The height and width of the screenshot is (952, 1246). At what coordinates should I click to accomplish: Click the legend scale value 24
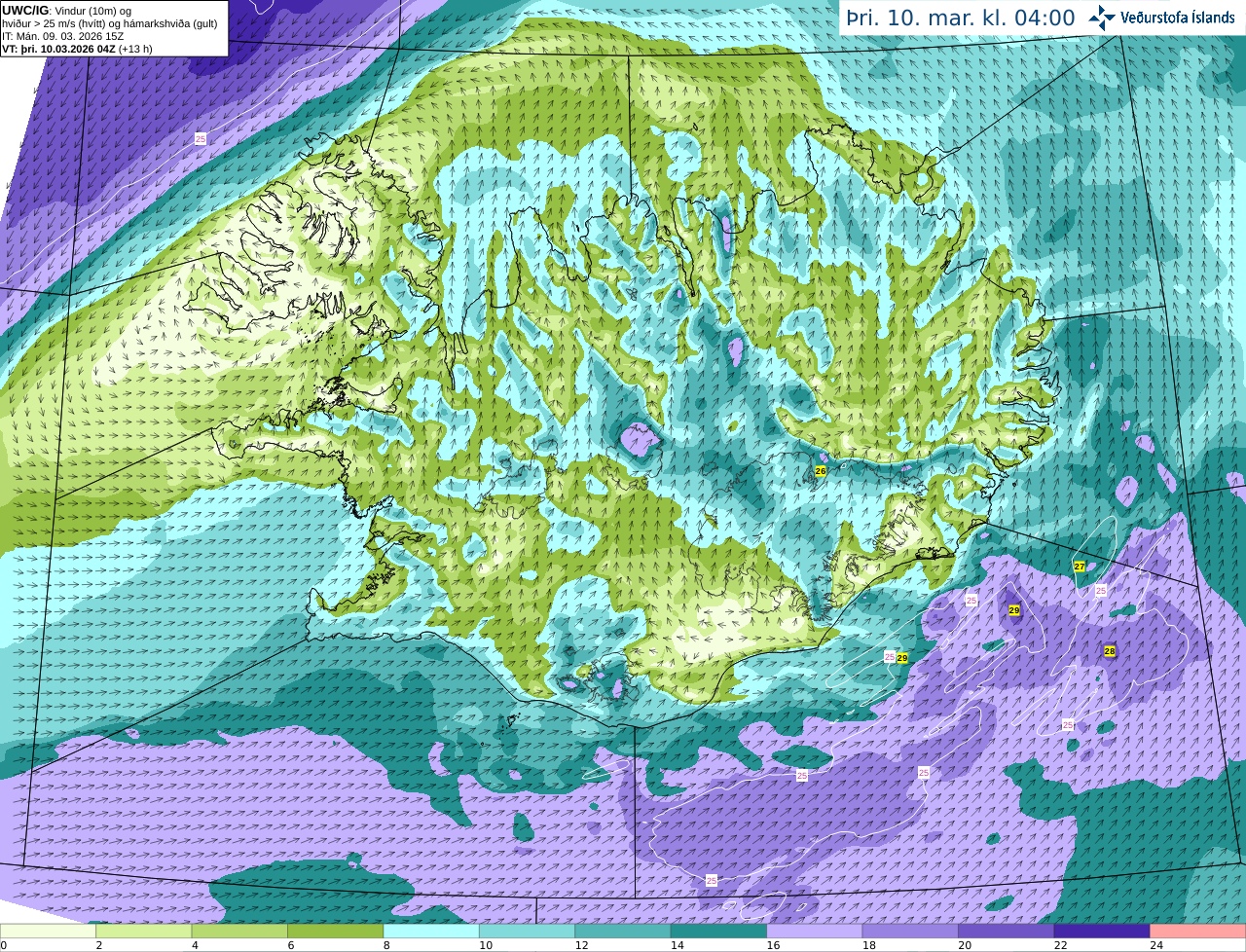click(x=1156, y=945)
